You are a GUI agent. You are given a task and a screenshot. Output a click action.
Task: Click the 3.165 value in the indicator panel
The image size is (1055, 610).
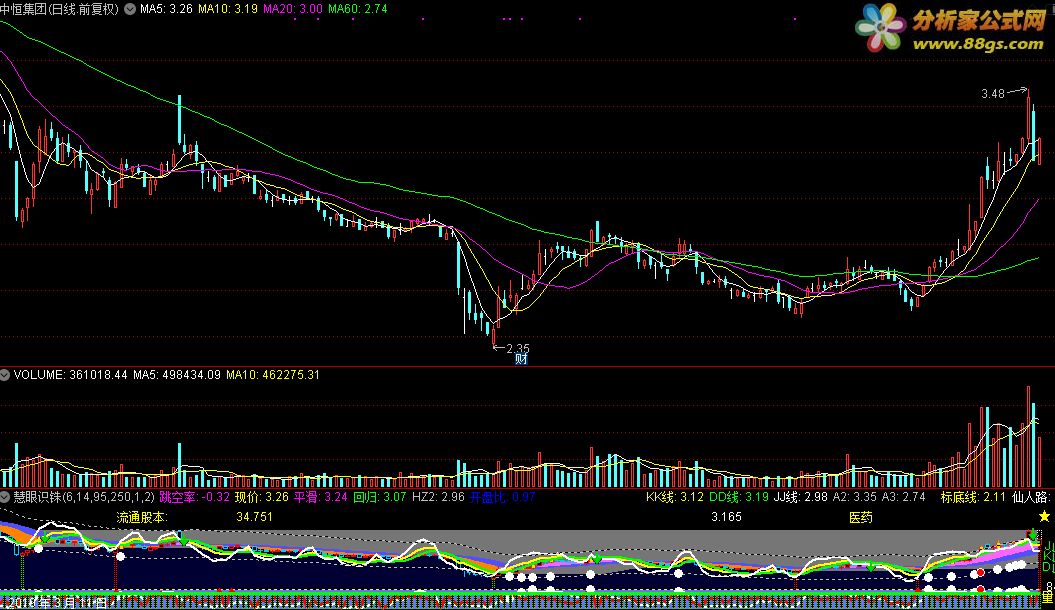click(x=726, y=517)
